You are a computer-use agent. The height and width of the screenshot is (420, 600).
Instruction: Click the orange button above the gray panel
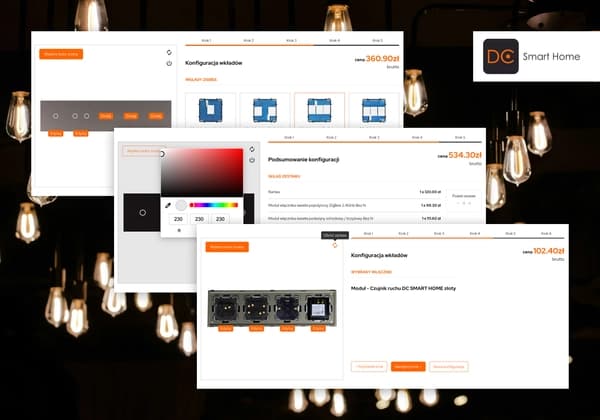(61, 54)
